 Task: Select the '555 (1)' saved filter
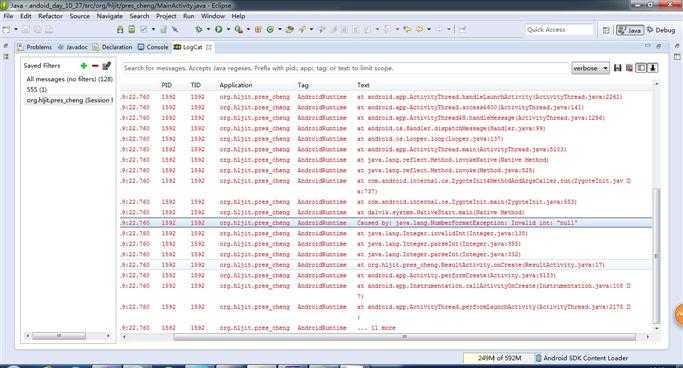[37, 90]
